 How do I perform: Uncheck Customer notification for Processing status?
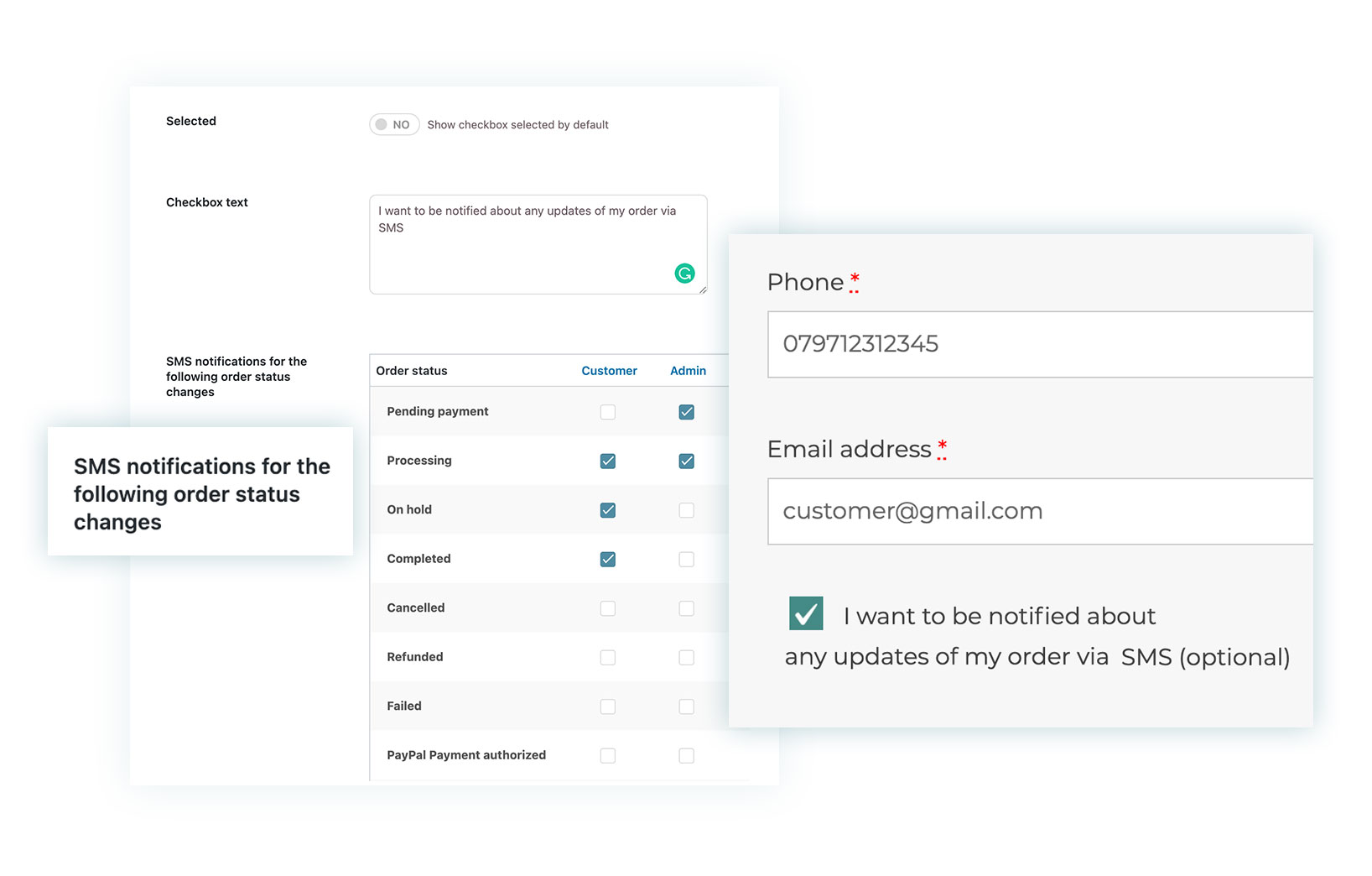tap(608, 461)
